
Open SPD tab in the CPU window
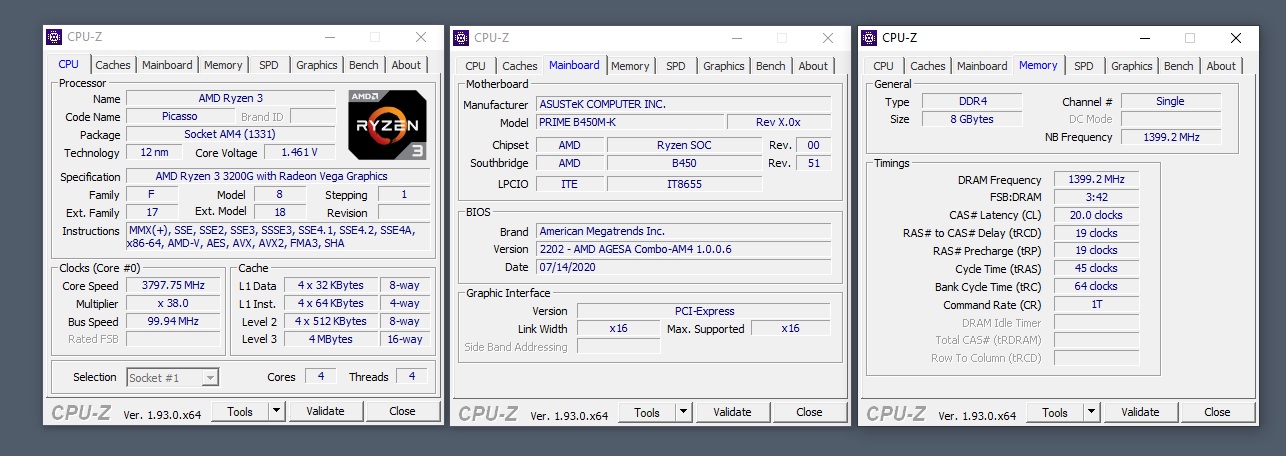point(269,65)
